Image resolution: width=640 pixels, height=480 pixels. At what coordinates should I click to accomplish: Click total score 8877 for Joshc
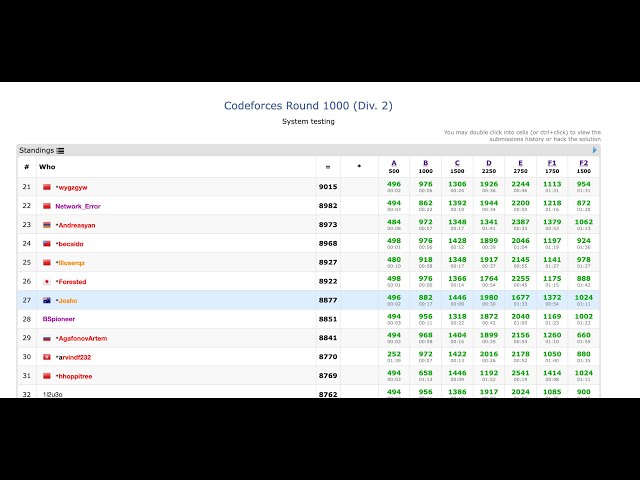tap(328, 300)
